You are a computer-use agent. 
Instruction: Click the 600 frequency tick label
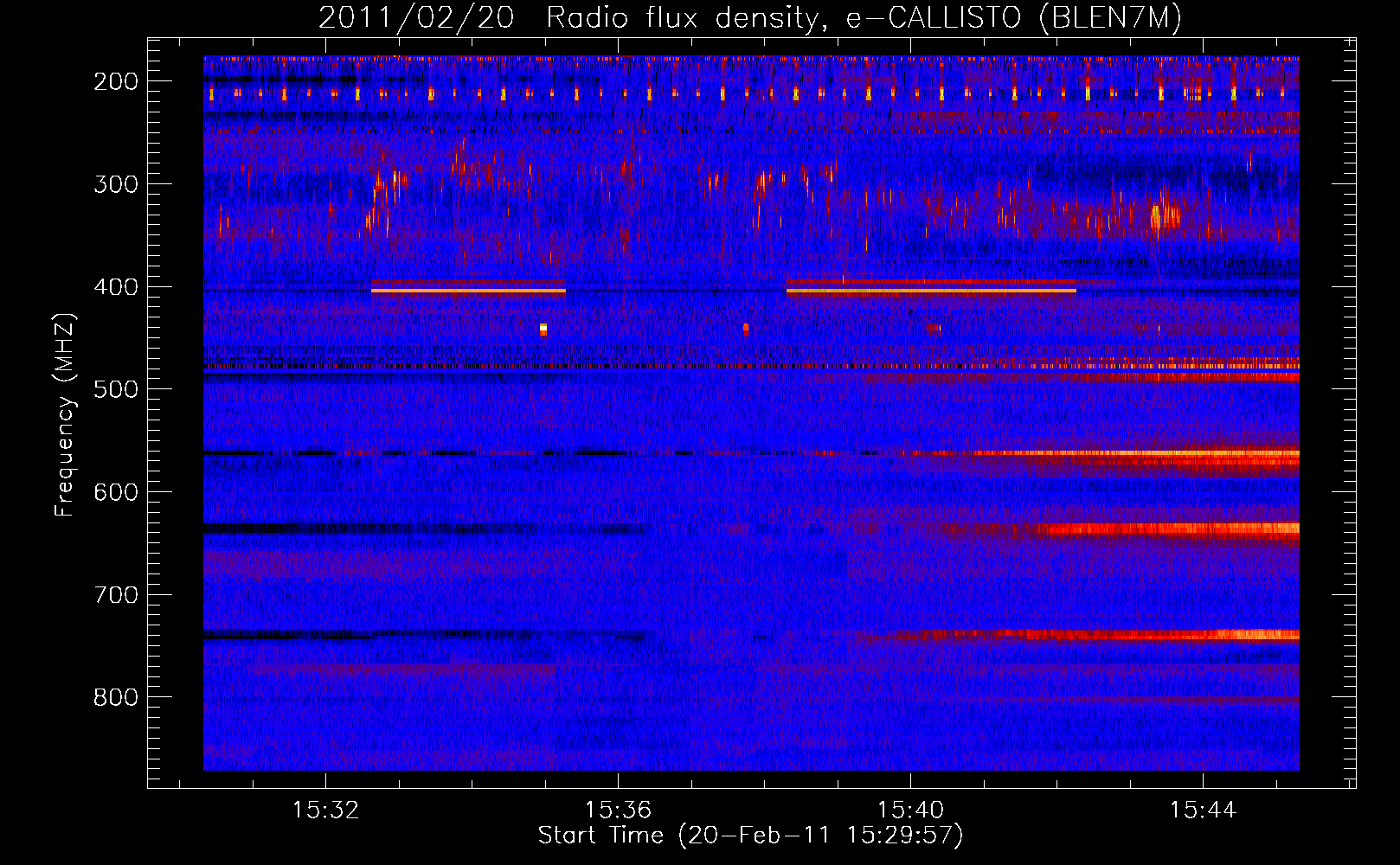coord(116,491)
